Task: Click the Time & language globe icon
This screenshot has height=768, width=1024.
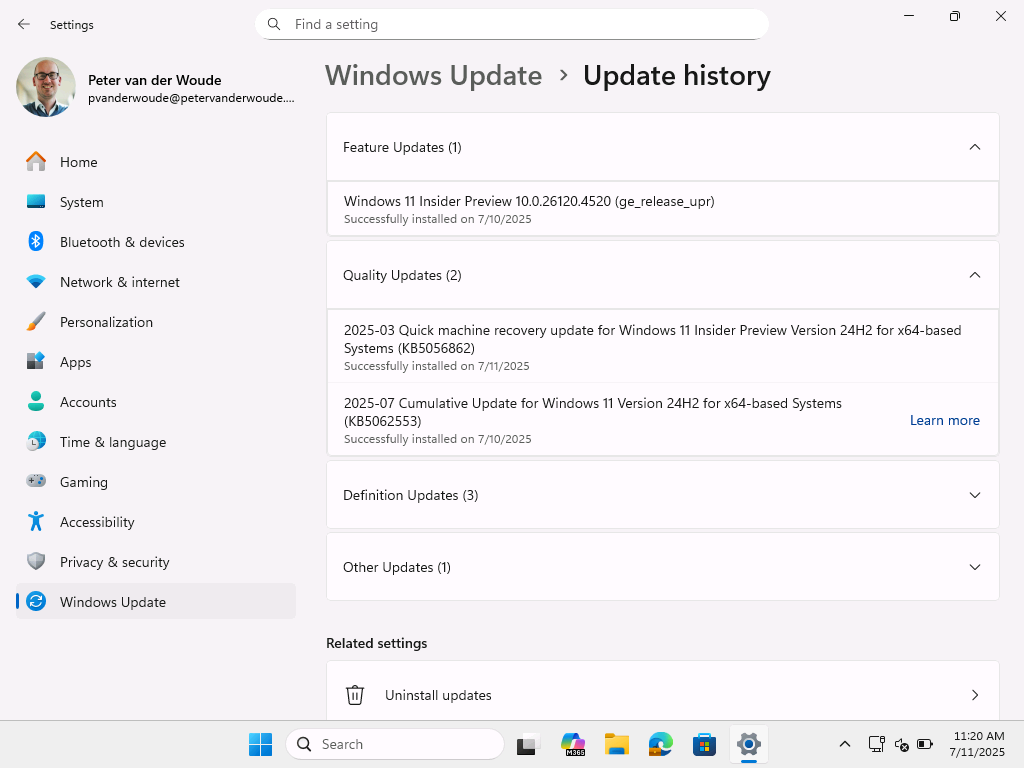Action: tap(36, 442)
